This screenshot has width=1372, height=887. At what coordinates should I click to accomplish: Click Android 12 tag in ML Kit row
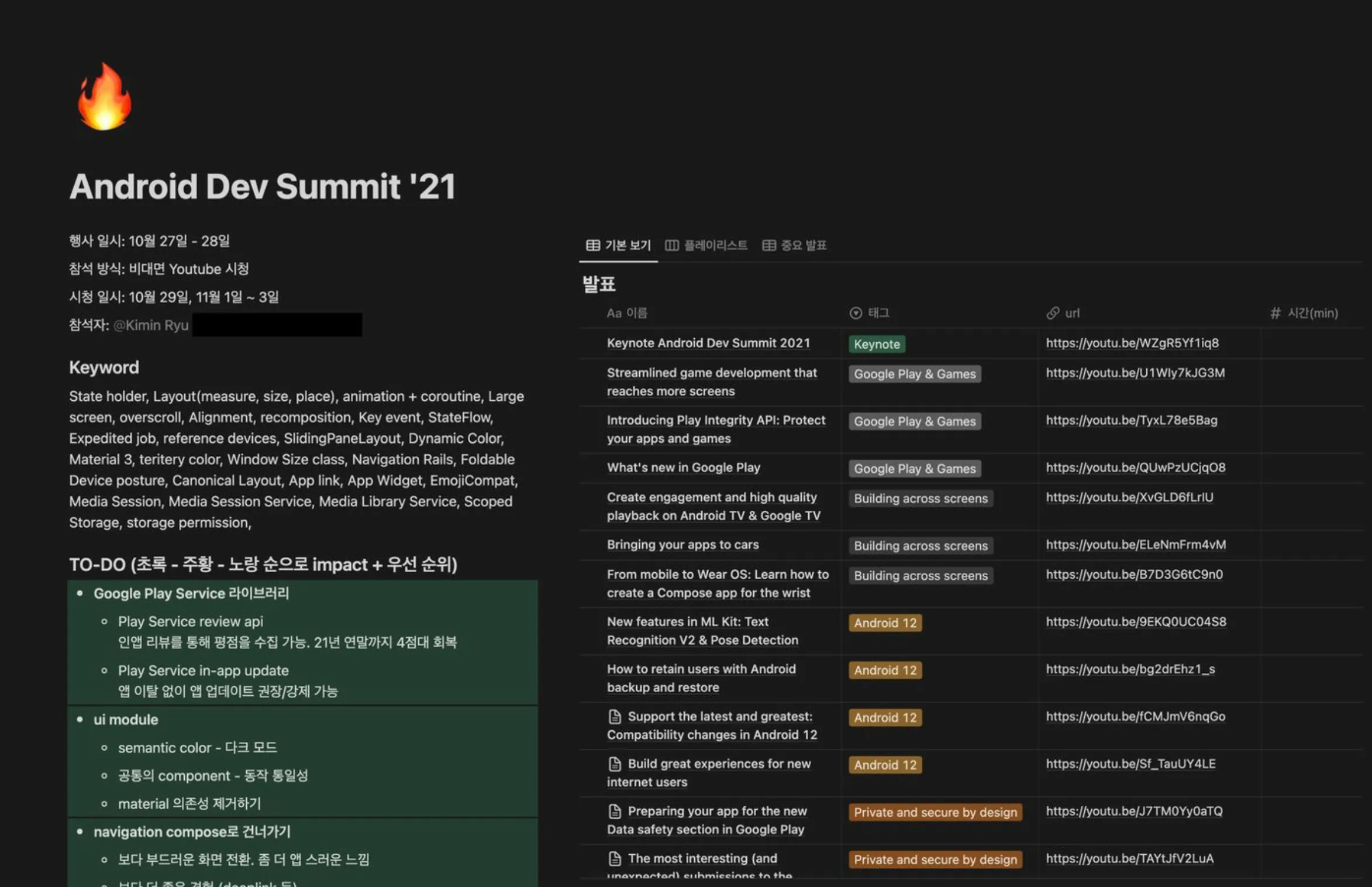tap(885, 623)
